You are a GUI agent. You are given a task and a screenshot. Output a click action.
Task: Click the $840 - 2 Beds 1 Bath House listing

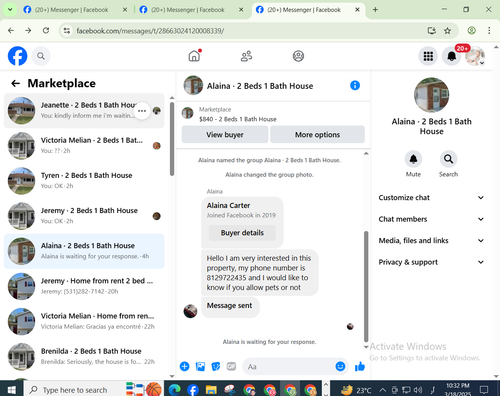click(238, 119)
